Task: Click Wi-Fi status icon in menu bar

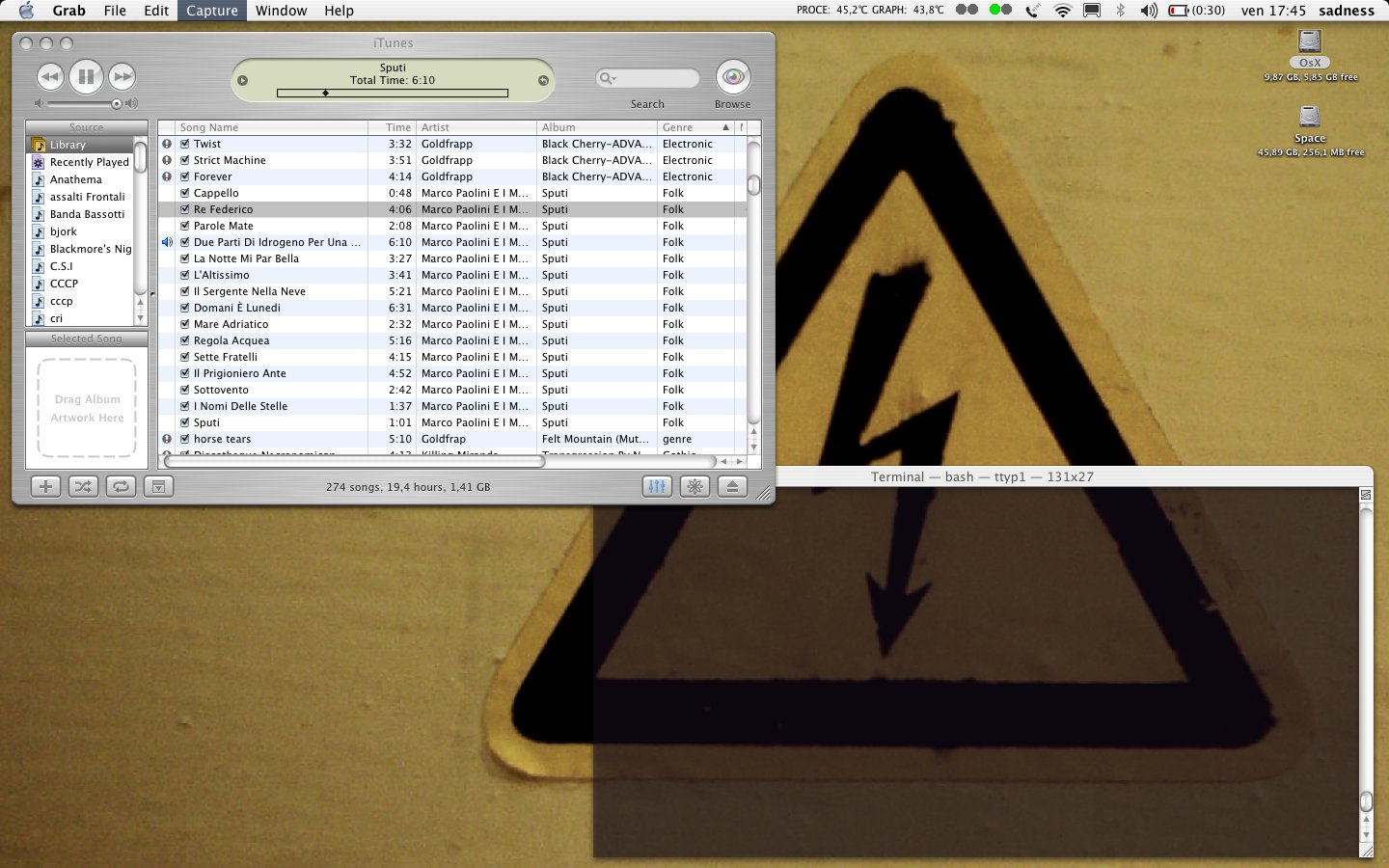Action: tap(1063, 11)
